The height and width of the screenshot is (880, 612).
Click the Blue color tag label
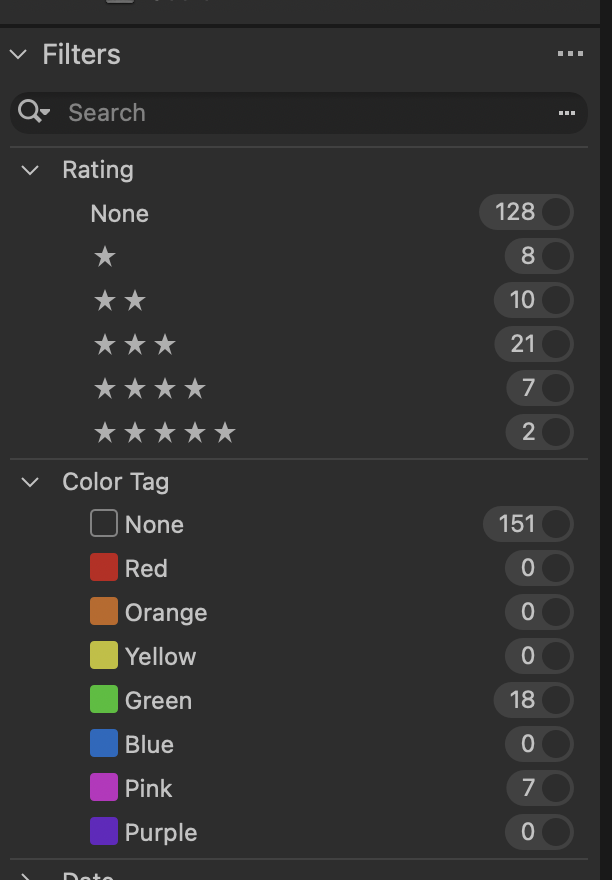(149, 745)
